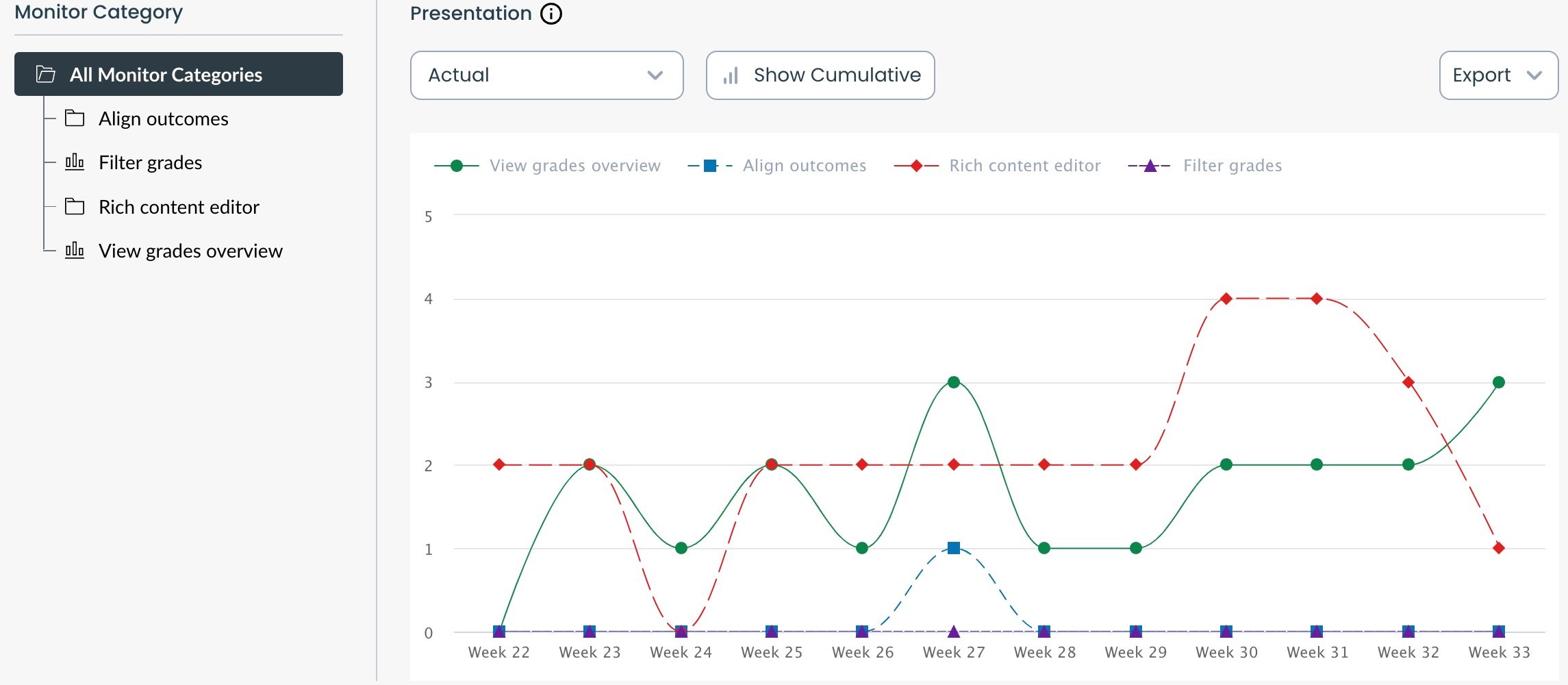Click the bar chart icon beside Filter grades

click(x=74, y=162)
